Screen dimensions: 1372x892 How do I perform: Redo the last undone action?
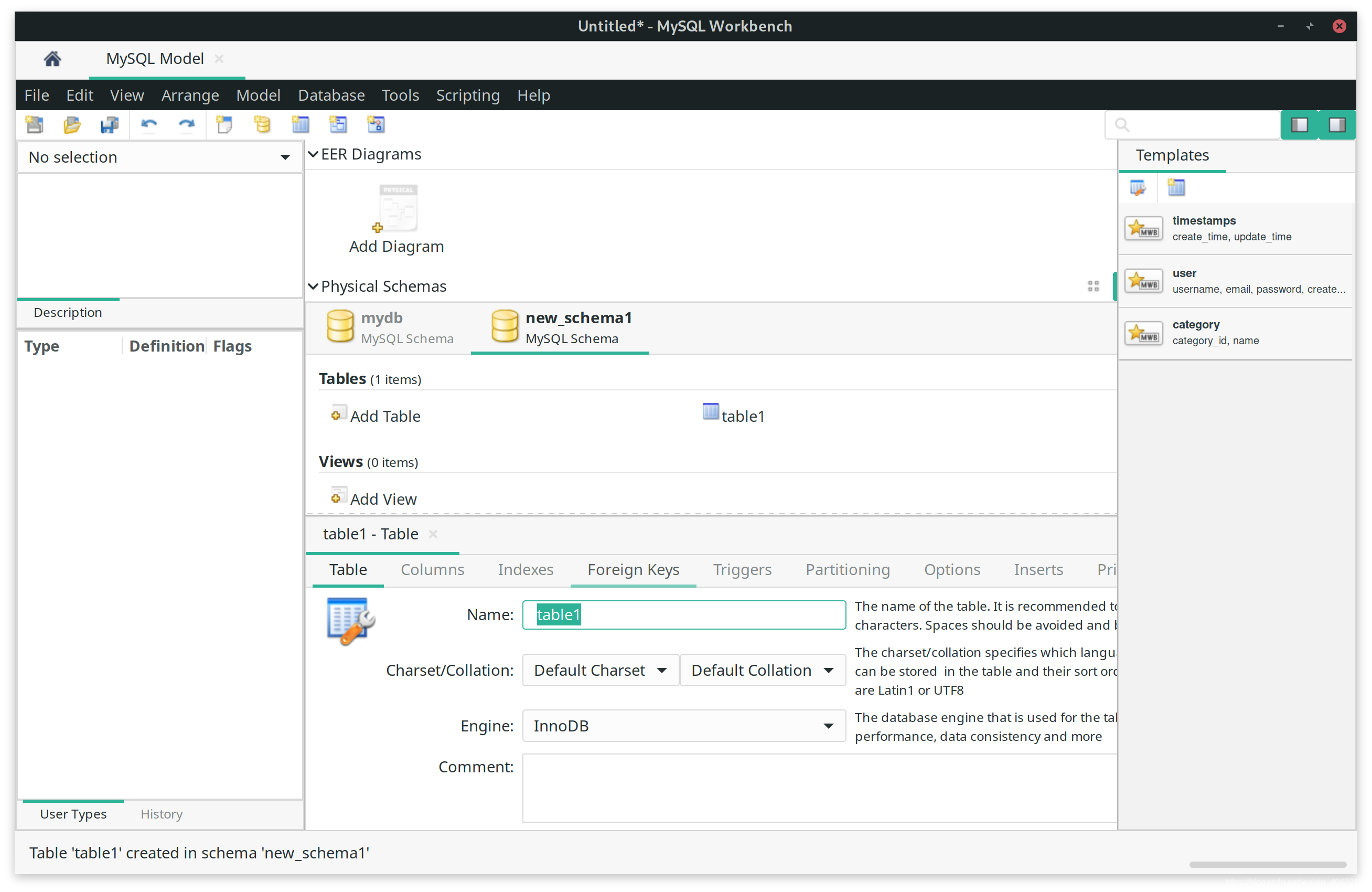tap(186, 124)
